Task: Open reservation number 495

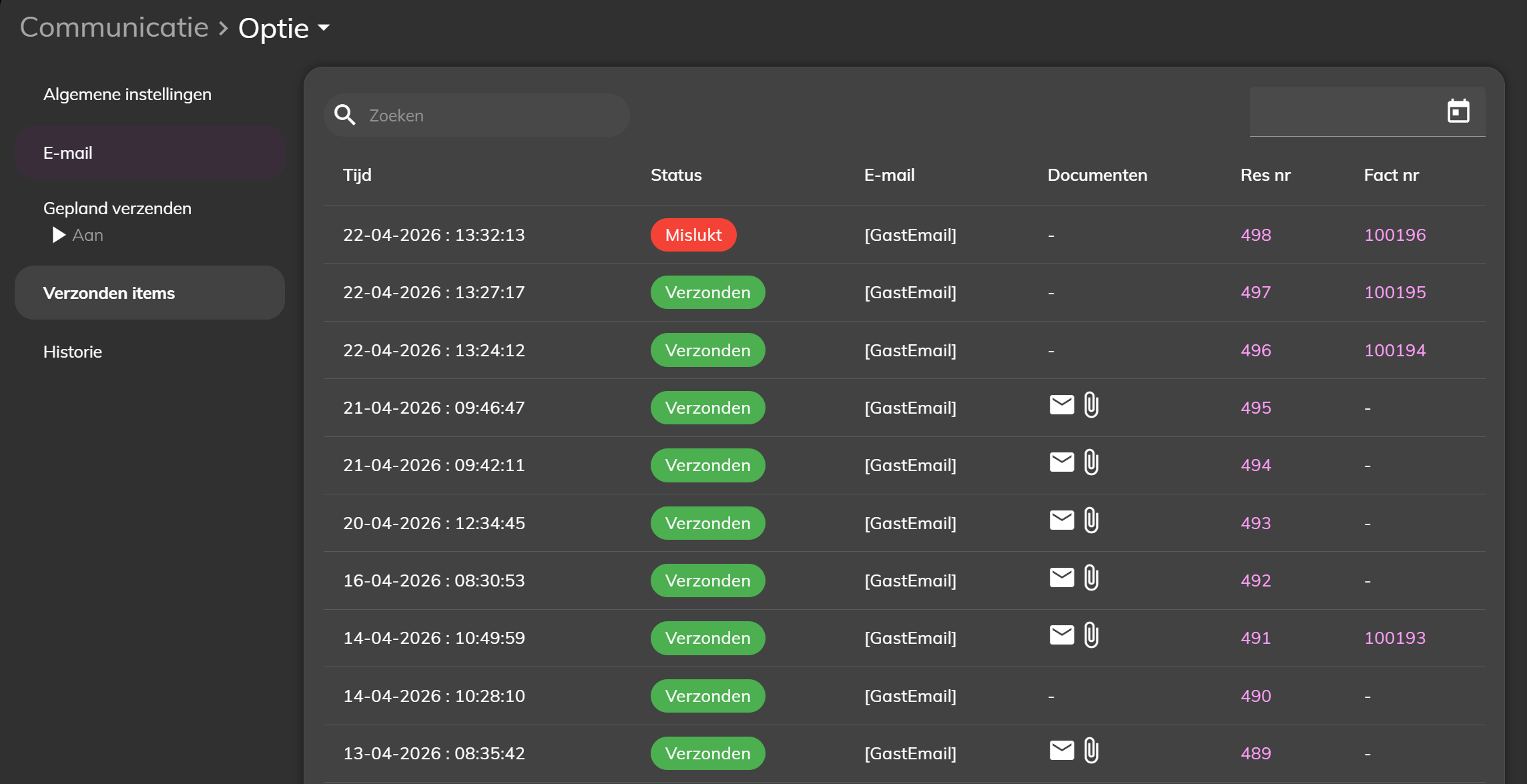Action: pyautogui.click(x=1256, y=408)
